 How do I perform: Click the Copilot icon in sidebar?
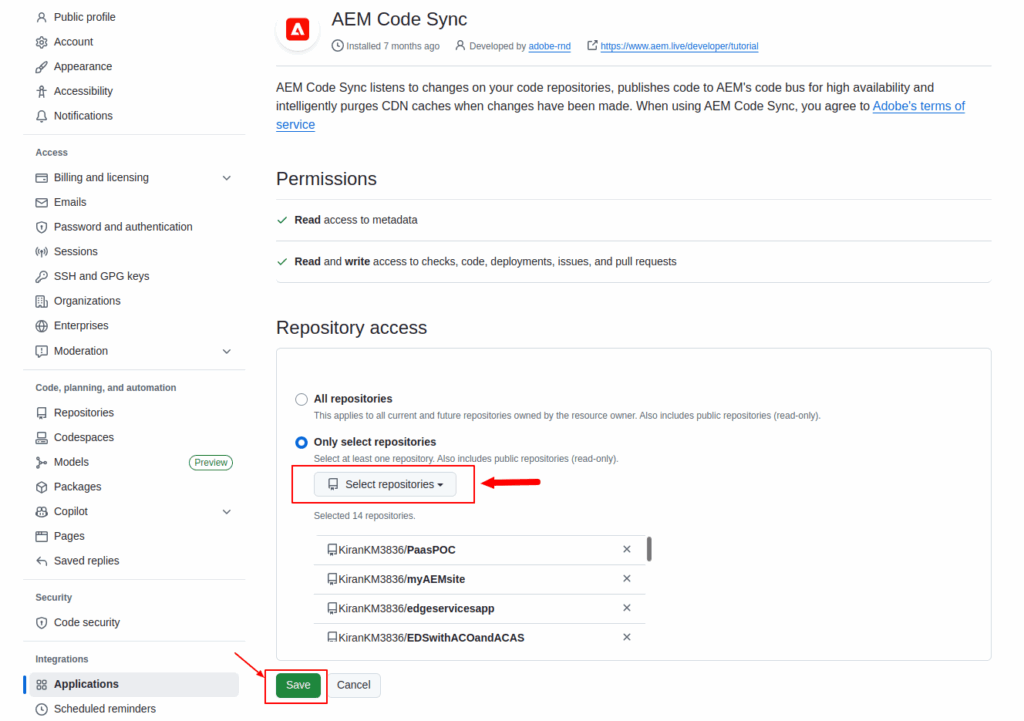(41, 511)
